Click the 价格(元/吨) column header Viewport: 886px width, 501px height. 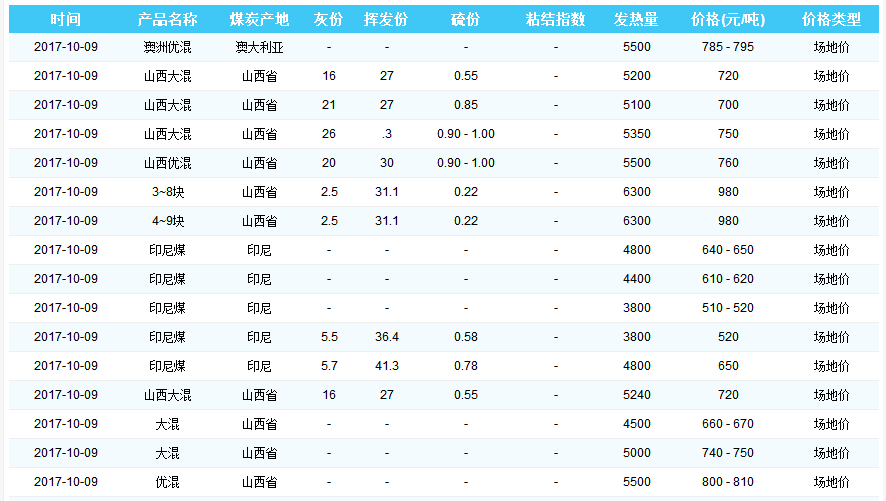[727, 20]
